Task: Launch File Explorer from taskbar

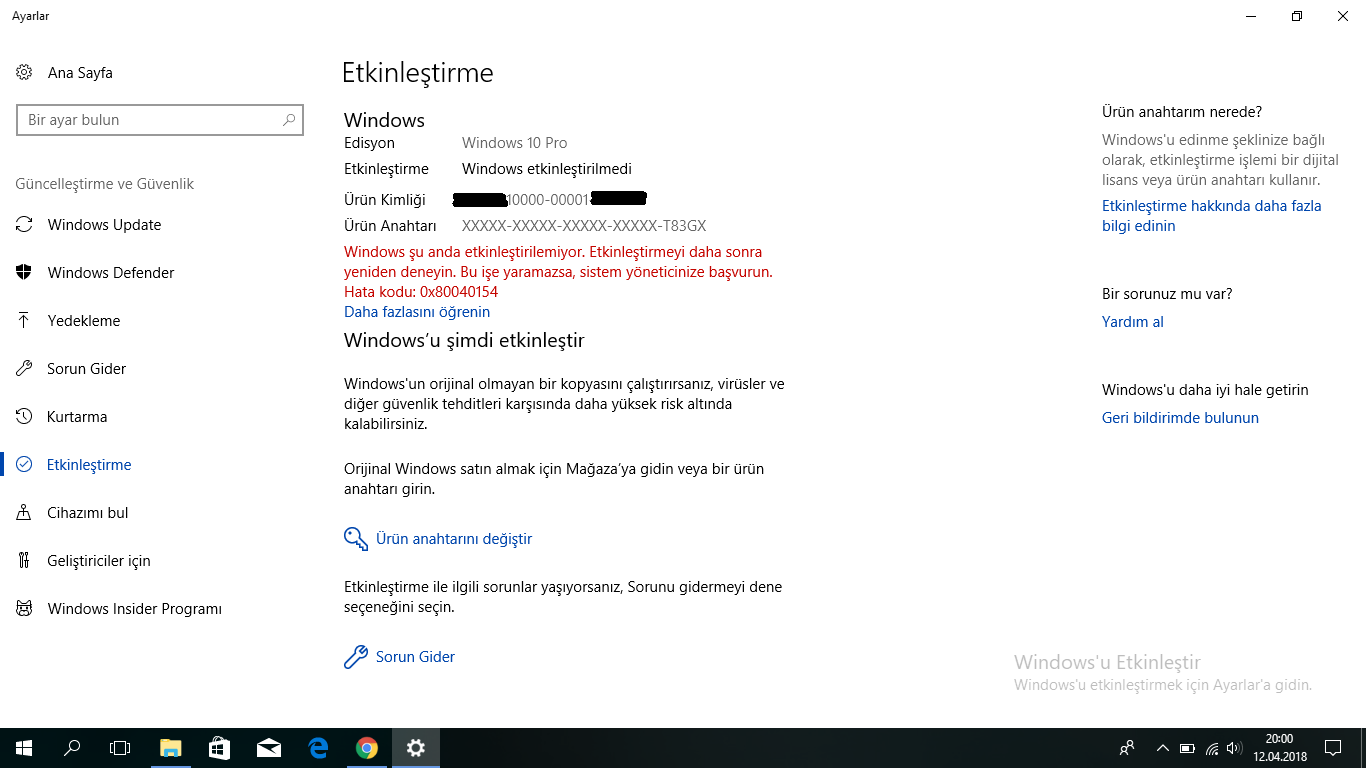Action: point(171,748)
